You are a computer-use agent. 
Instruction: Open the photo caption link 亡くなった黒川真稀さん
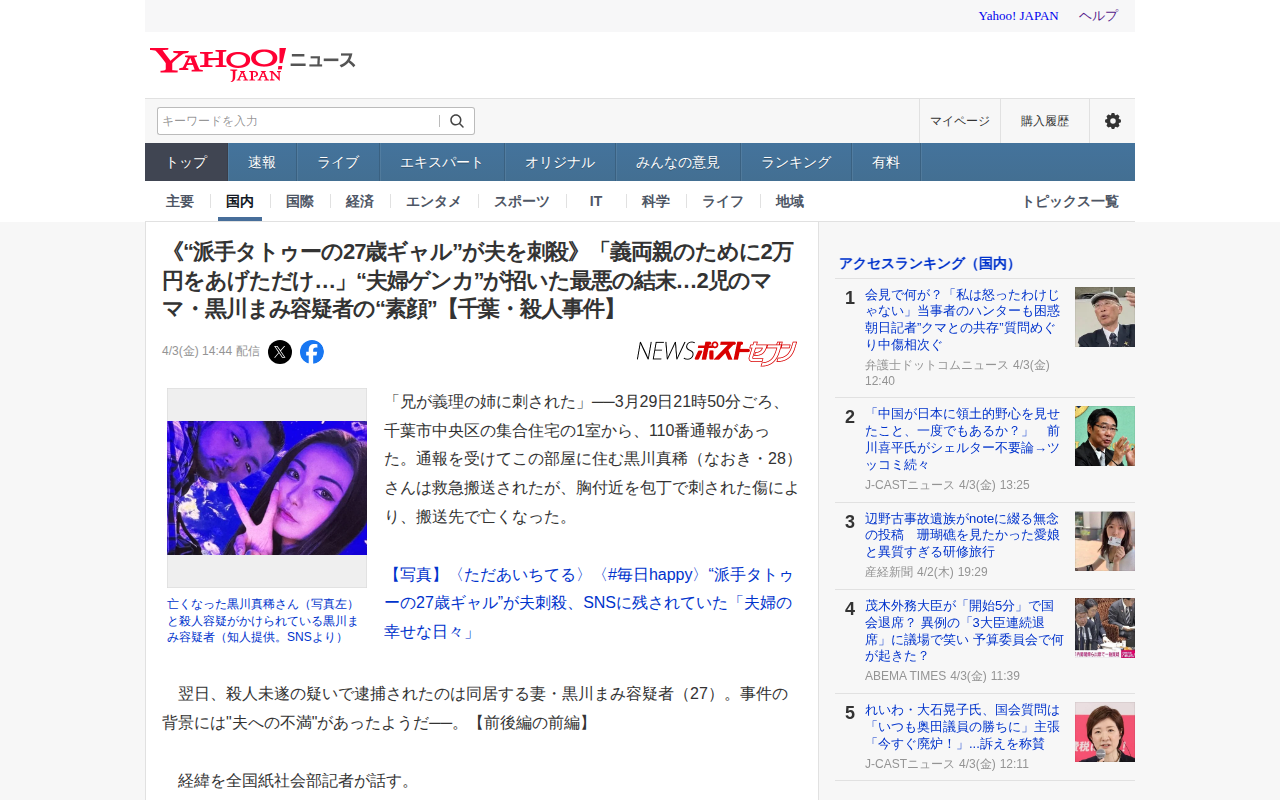(263, 620)
